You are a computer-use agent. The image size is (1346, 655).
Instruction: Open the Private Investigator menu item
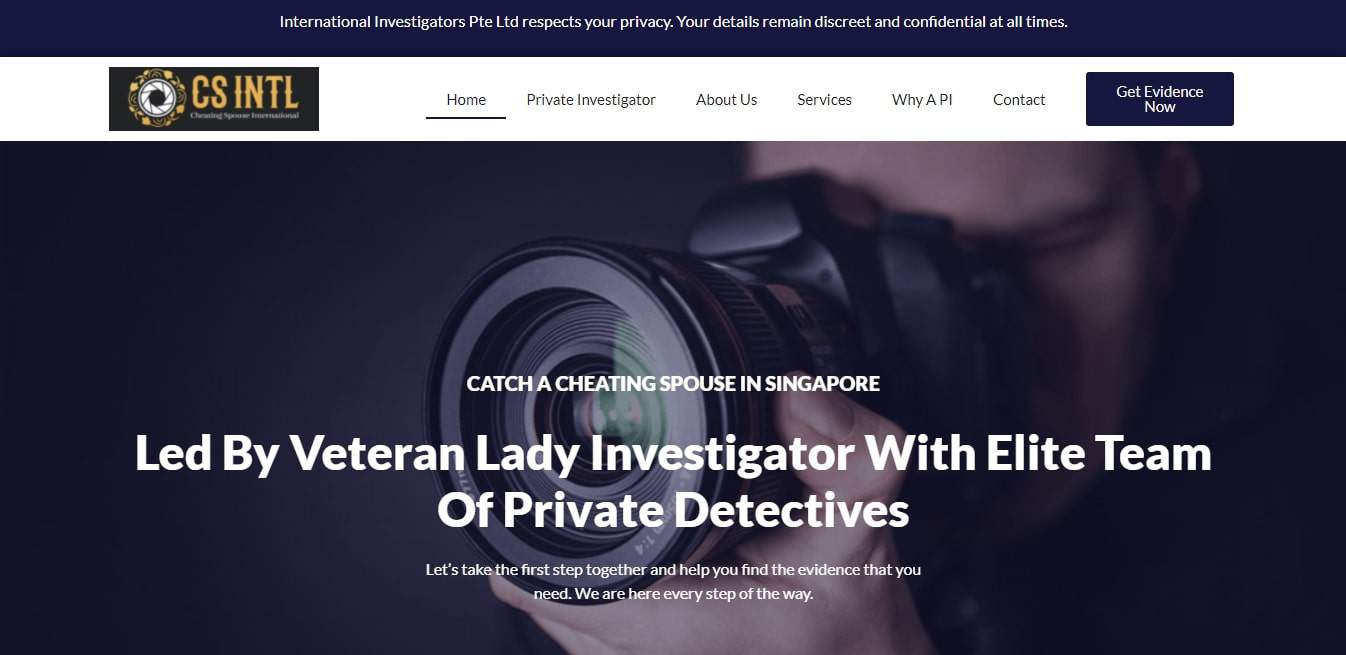point(591,100)
